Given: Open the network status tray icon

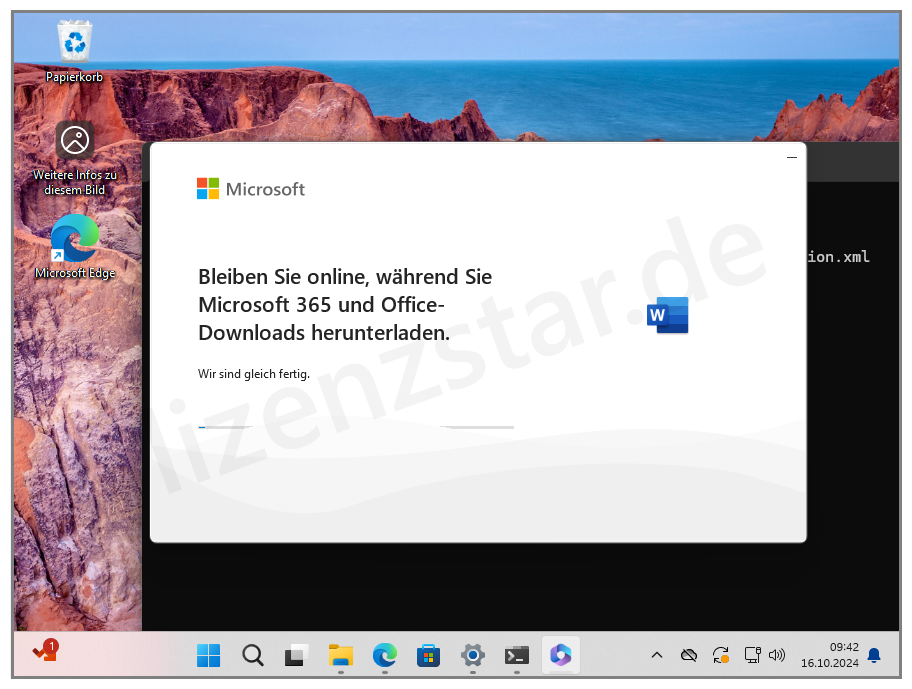Looking at the screenshot, I should (x=752, y=655).
